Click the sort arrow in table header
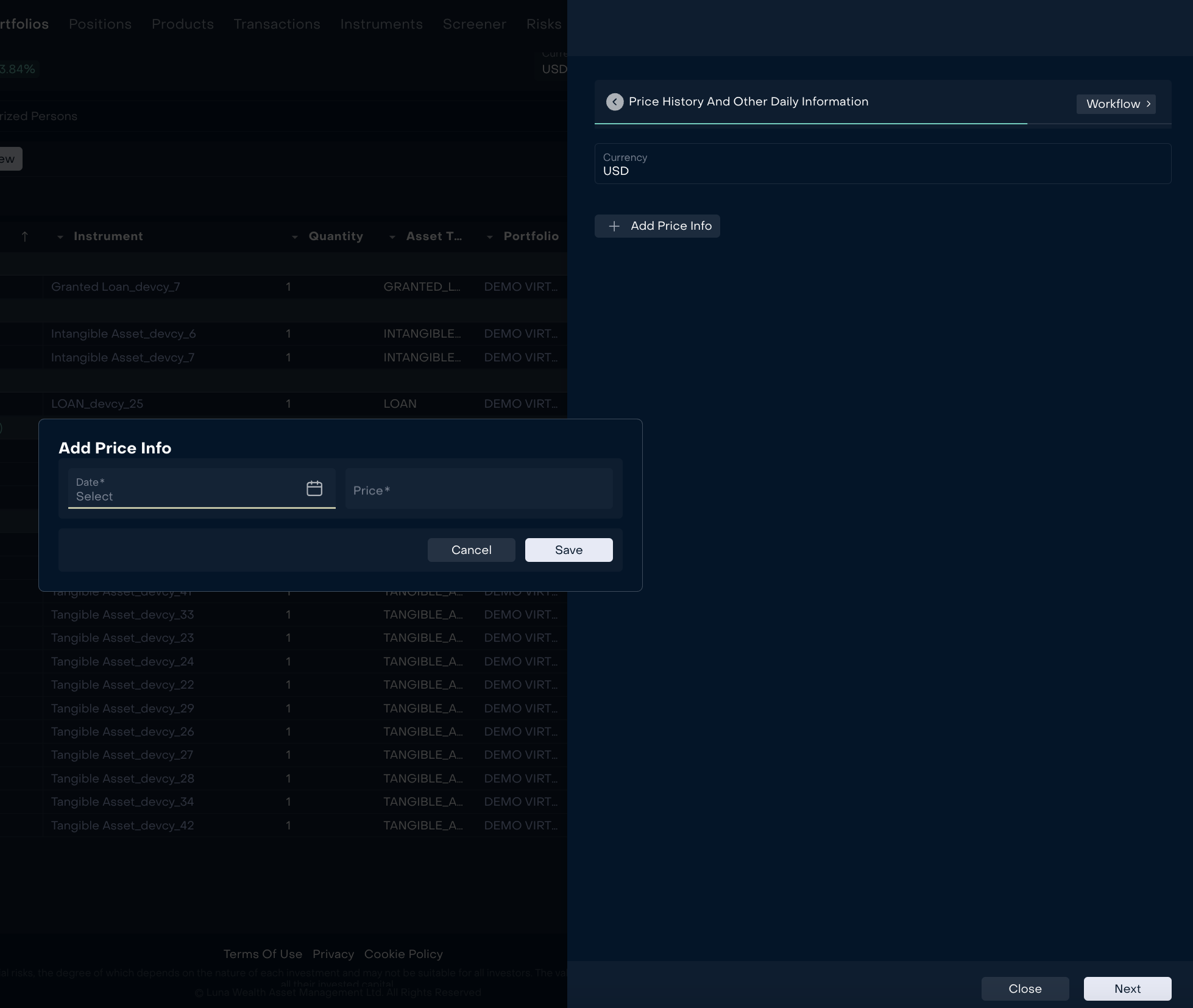 pos(25,236)
